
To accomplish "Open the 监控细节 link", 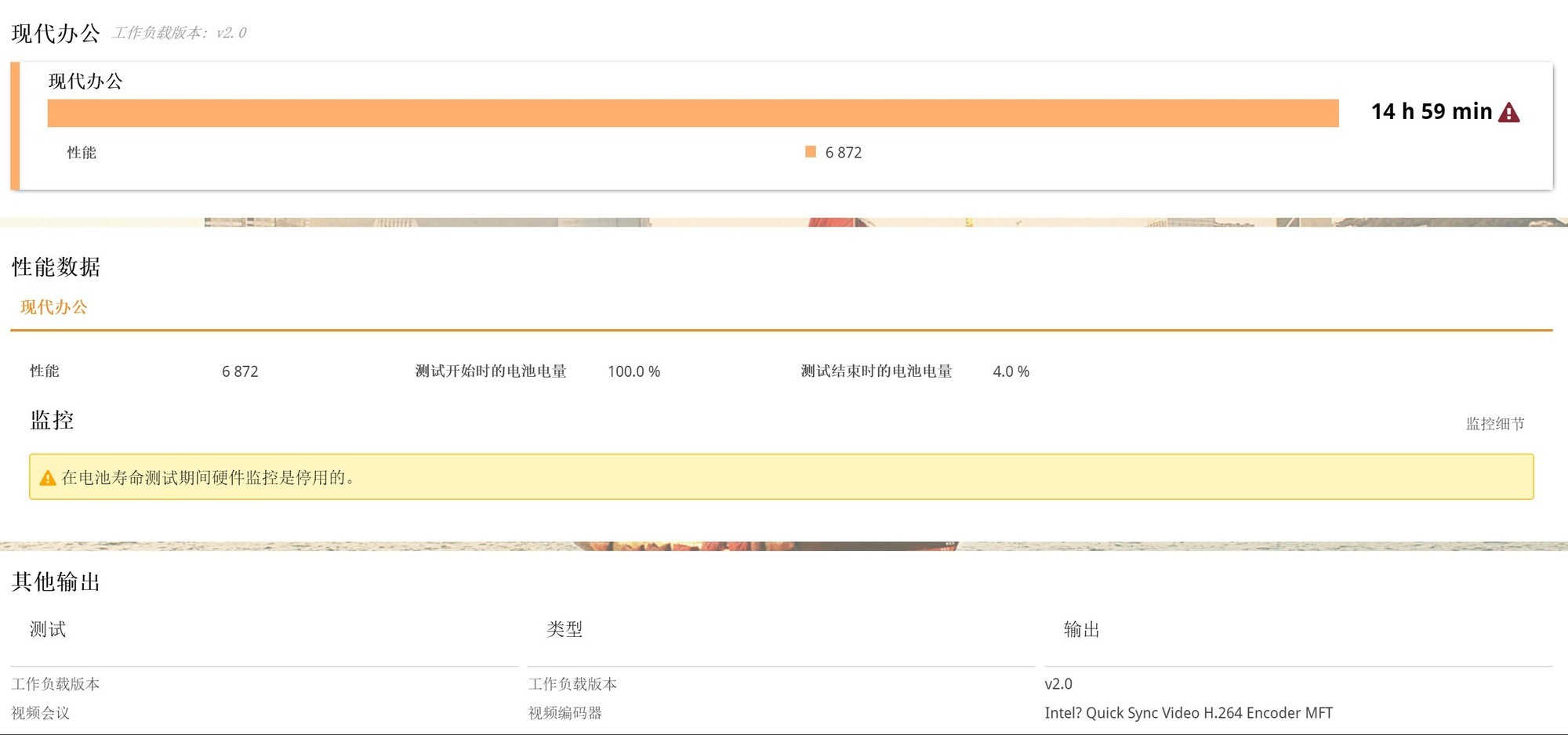I will coord(1494,424).
